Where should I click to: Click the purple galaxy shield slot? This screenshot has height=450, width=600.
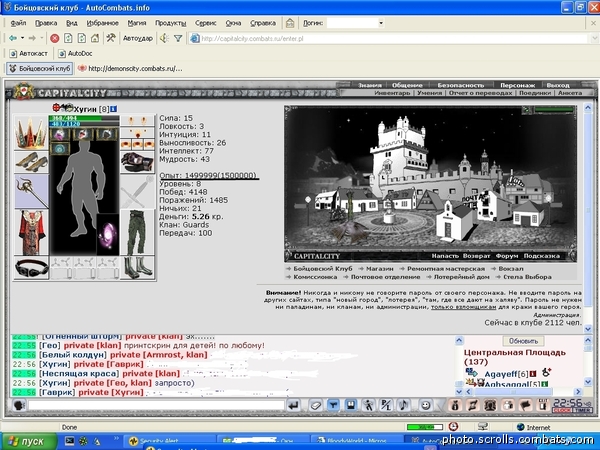[108, 235]
